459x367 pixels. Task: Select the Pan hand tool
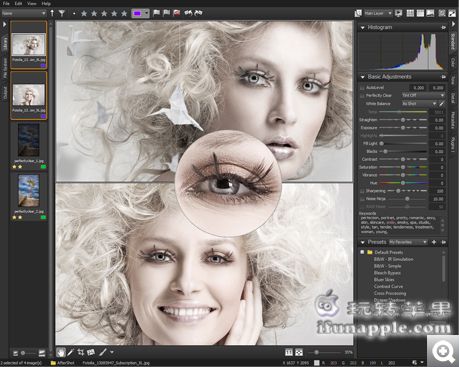(x=61, y=352)
